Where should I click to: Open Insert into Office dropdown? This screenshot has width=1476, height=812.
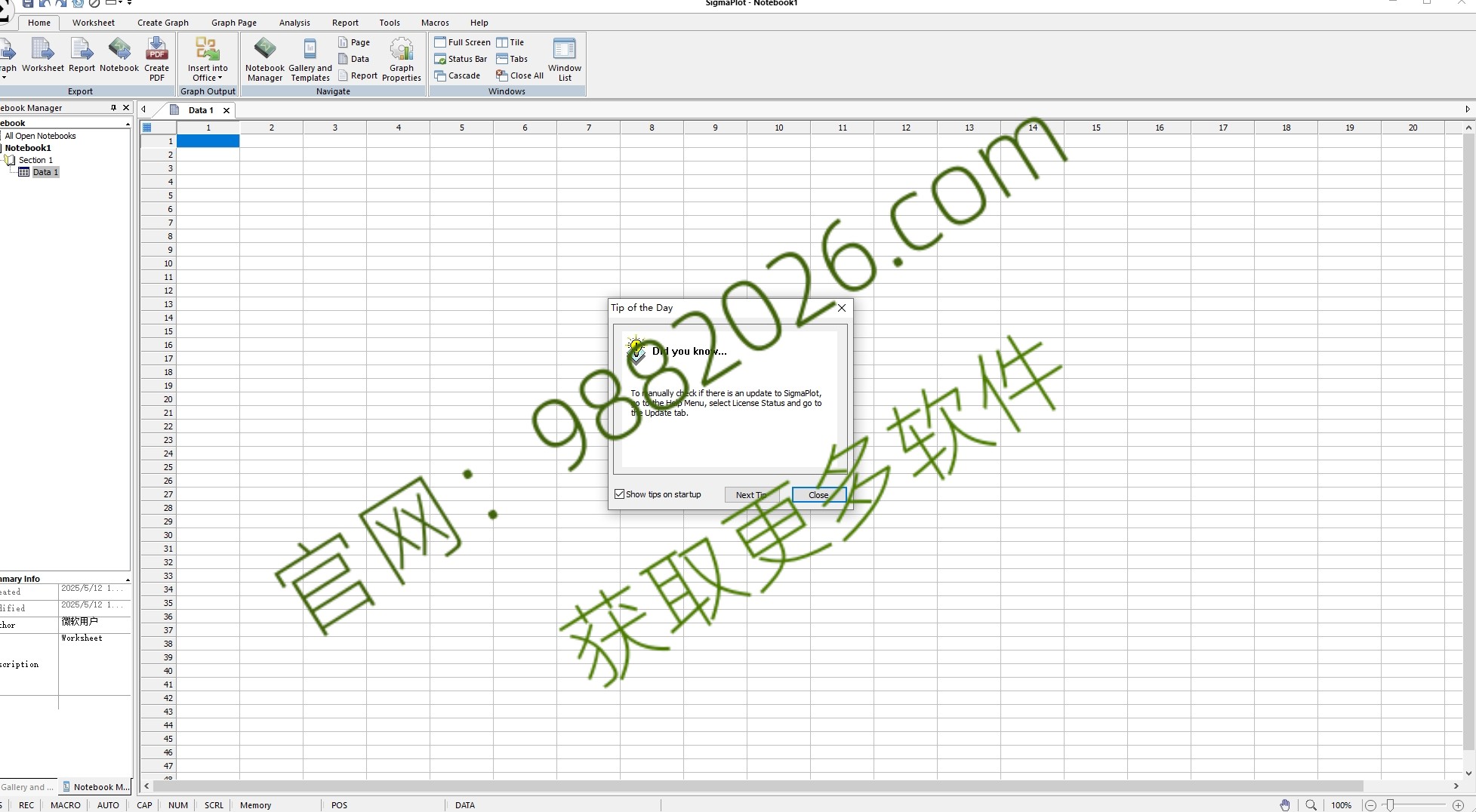(x=208, y=59)
